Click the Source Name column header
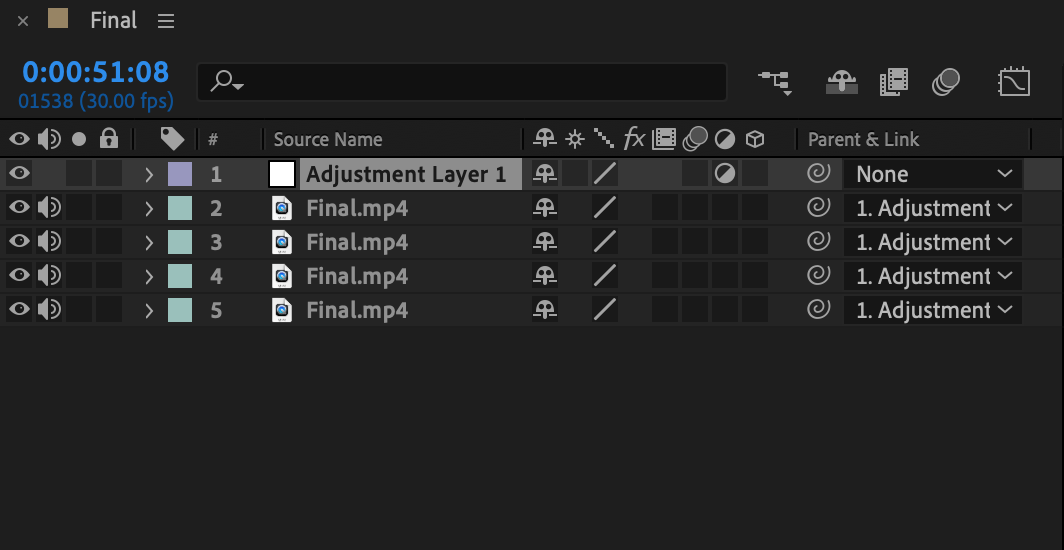 coord(328,139)
